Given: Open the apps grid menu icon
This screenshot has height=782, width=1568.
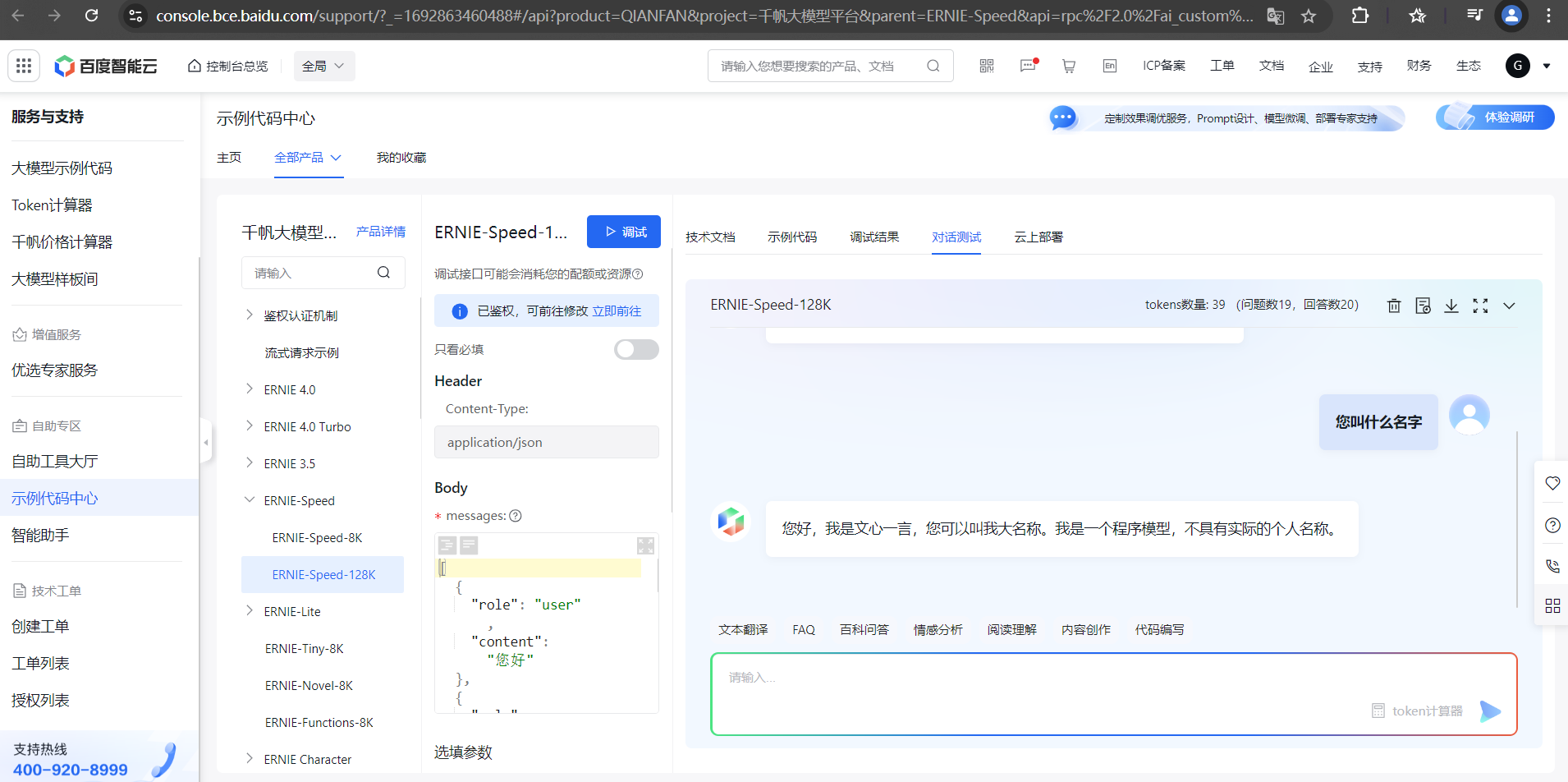Looking at the screenshot, I should pyautogui.click(x=24, y=66).
